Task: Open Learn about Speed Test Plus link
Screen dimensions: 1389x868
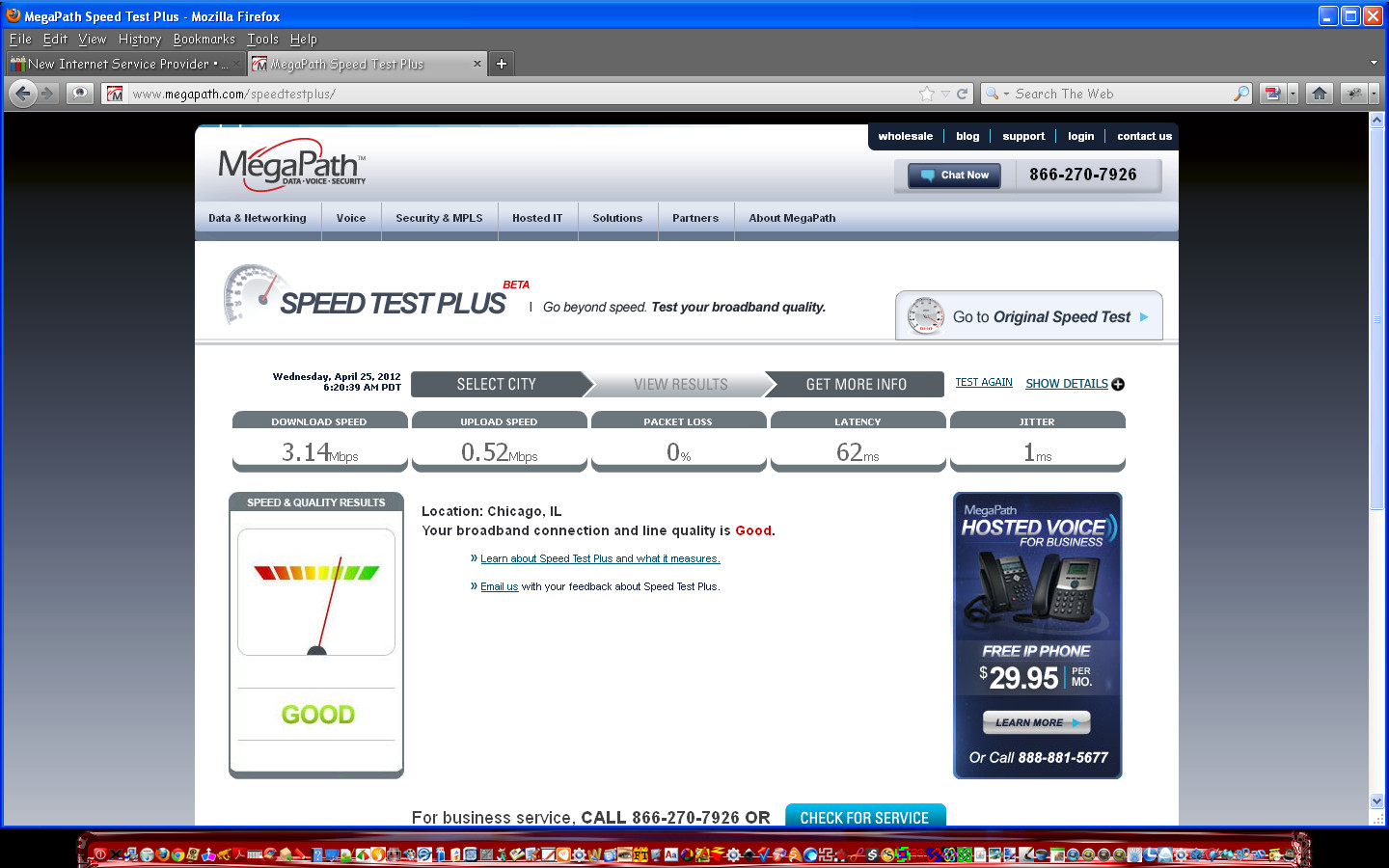Action: pos(600,558)
